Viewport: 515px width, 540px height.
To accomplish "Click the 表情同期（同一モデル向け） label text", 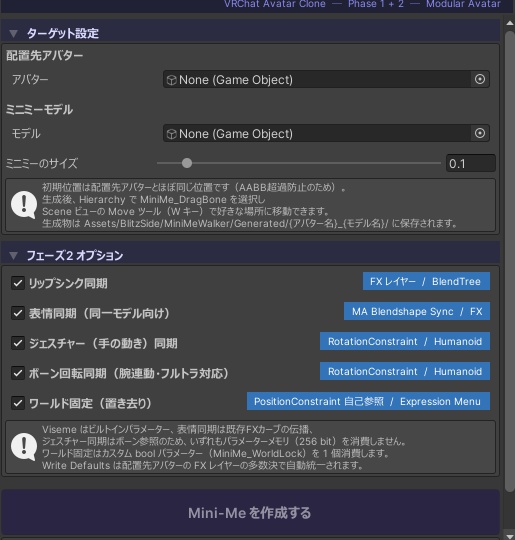I will click(x=100, y=313).
